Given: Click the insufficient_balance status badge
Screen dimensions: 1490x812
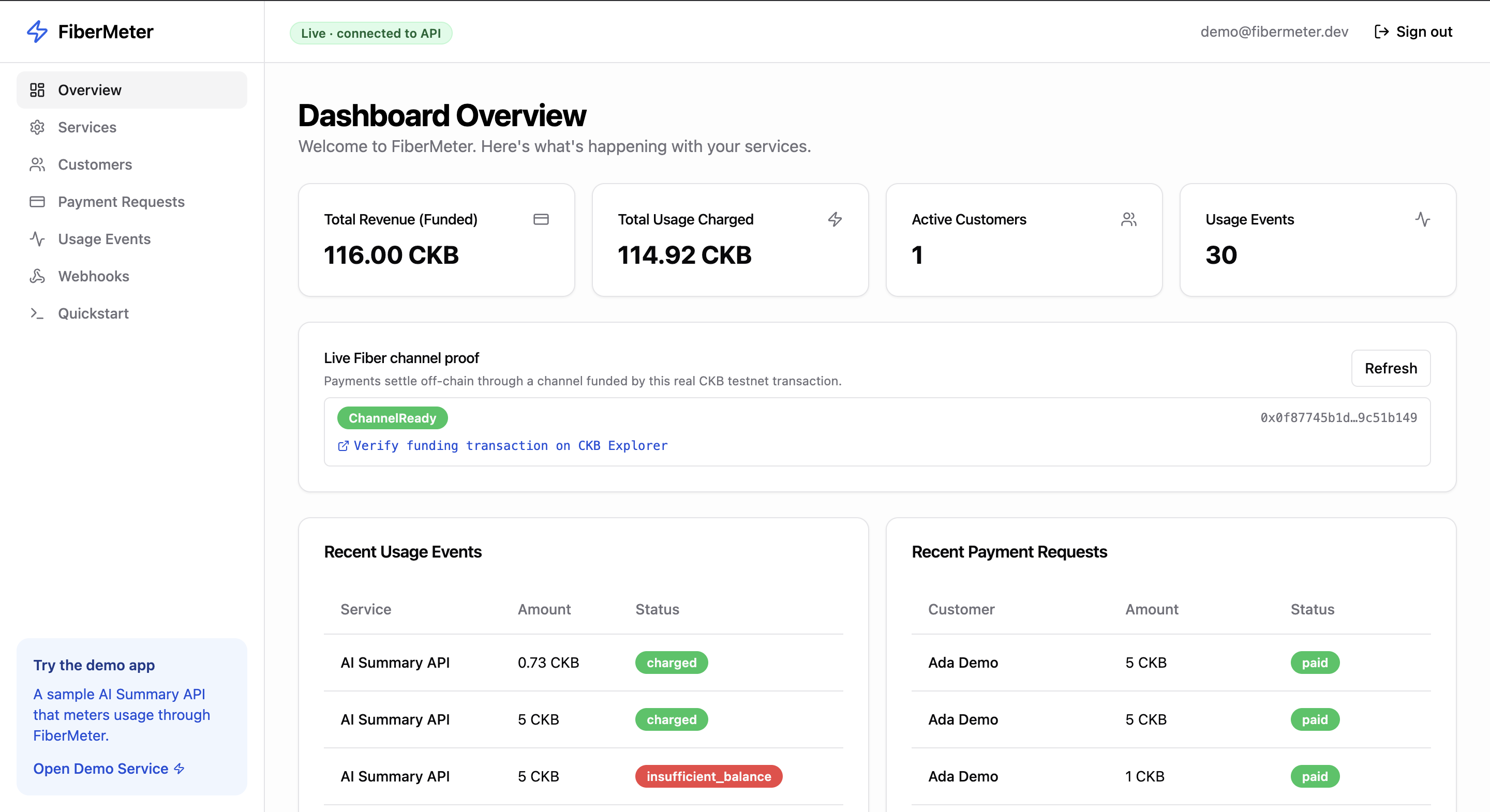Looking at the screenshot, I should (709, 777).
